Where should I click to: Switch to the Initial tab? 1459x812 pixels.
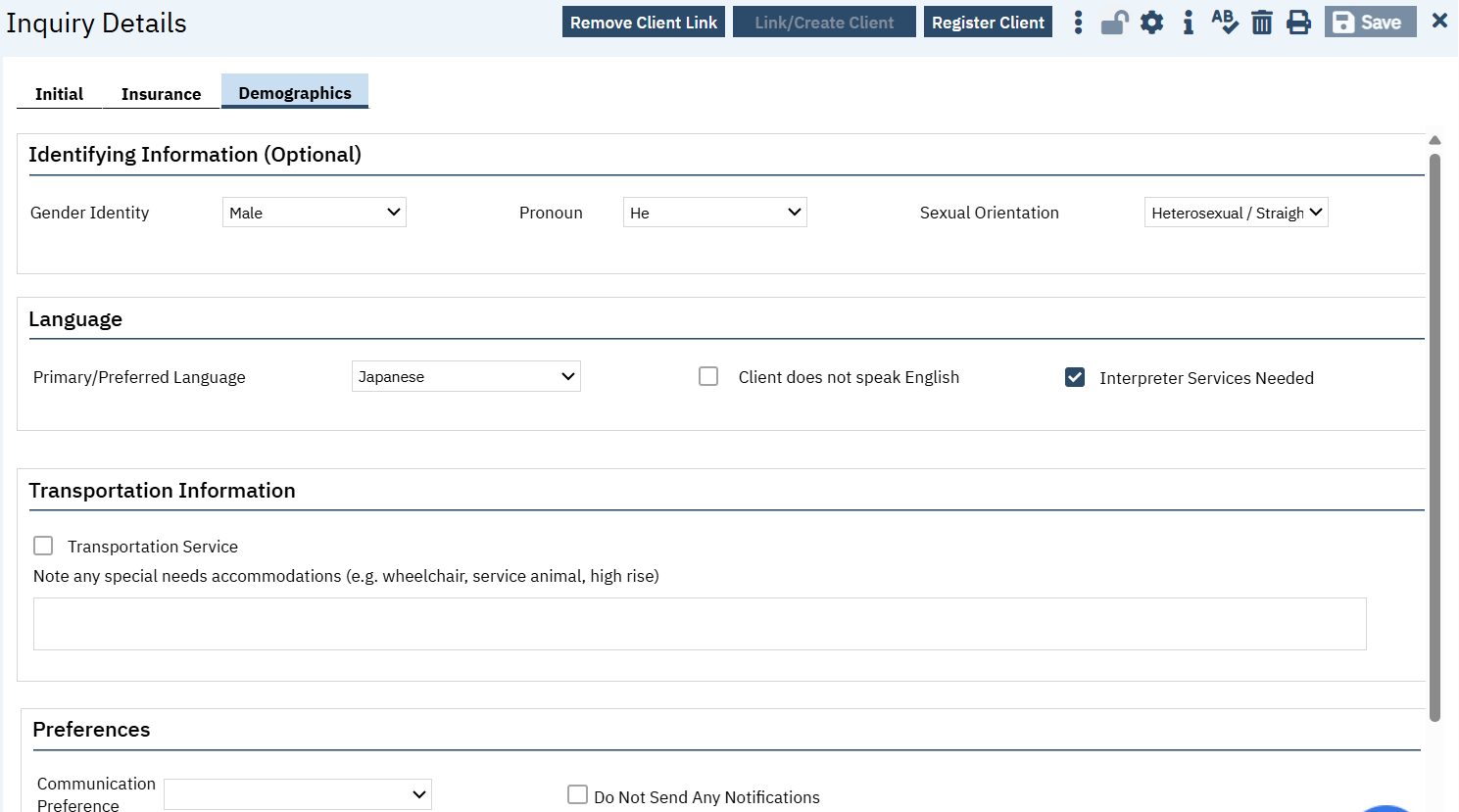pos(59,94)
